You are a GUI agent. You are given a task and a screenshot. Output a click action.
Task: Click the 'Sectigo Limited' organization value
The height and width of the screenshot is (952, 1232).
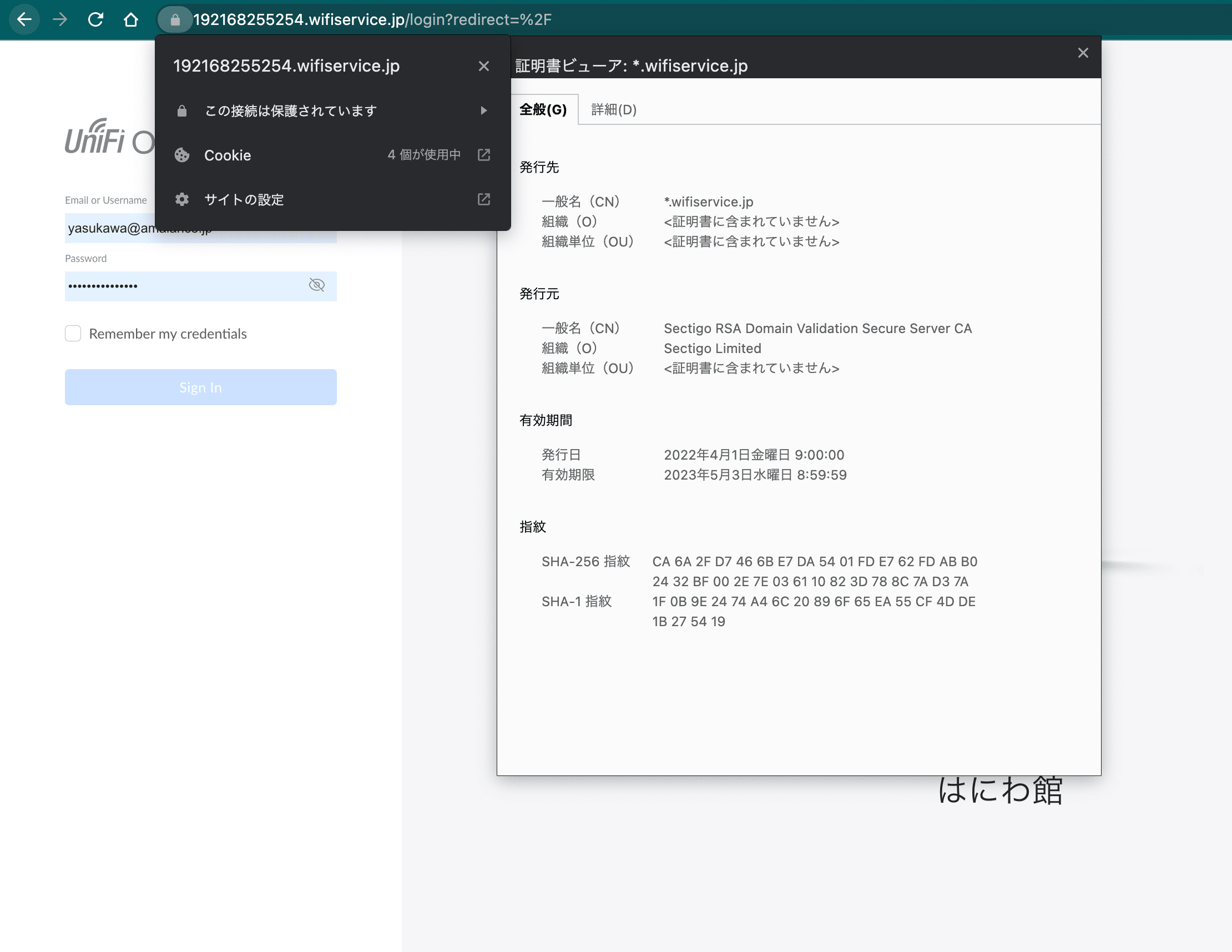click(713, 348)
